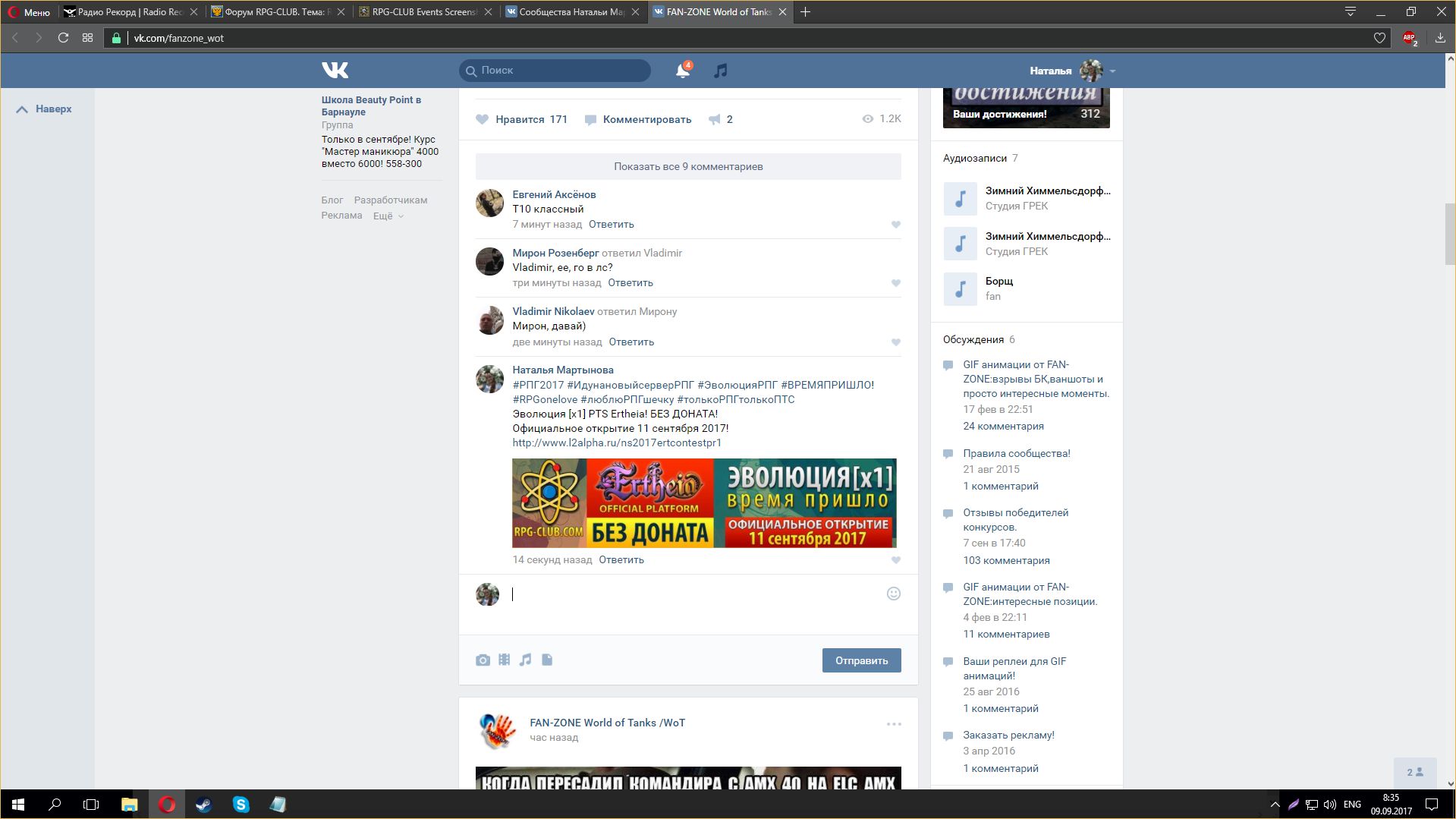Open Skype from taskbar
Image resolution: width=1456 pixels, height=819 pixels.
tap(241, 805)
